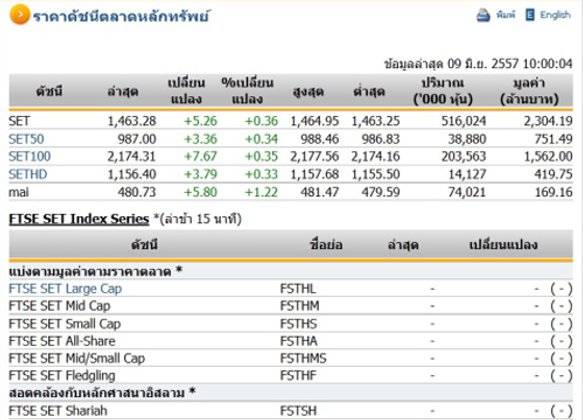Click the FTSE SET Index Series heading

coord(79,219)
